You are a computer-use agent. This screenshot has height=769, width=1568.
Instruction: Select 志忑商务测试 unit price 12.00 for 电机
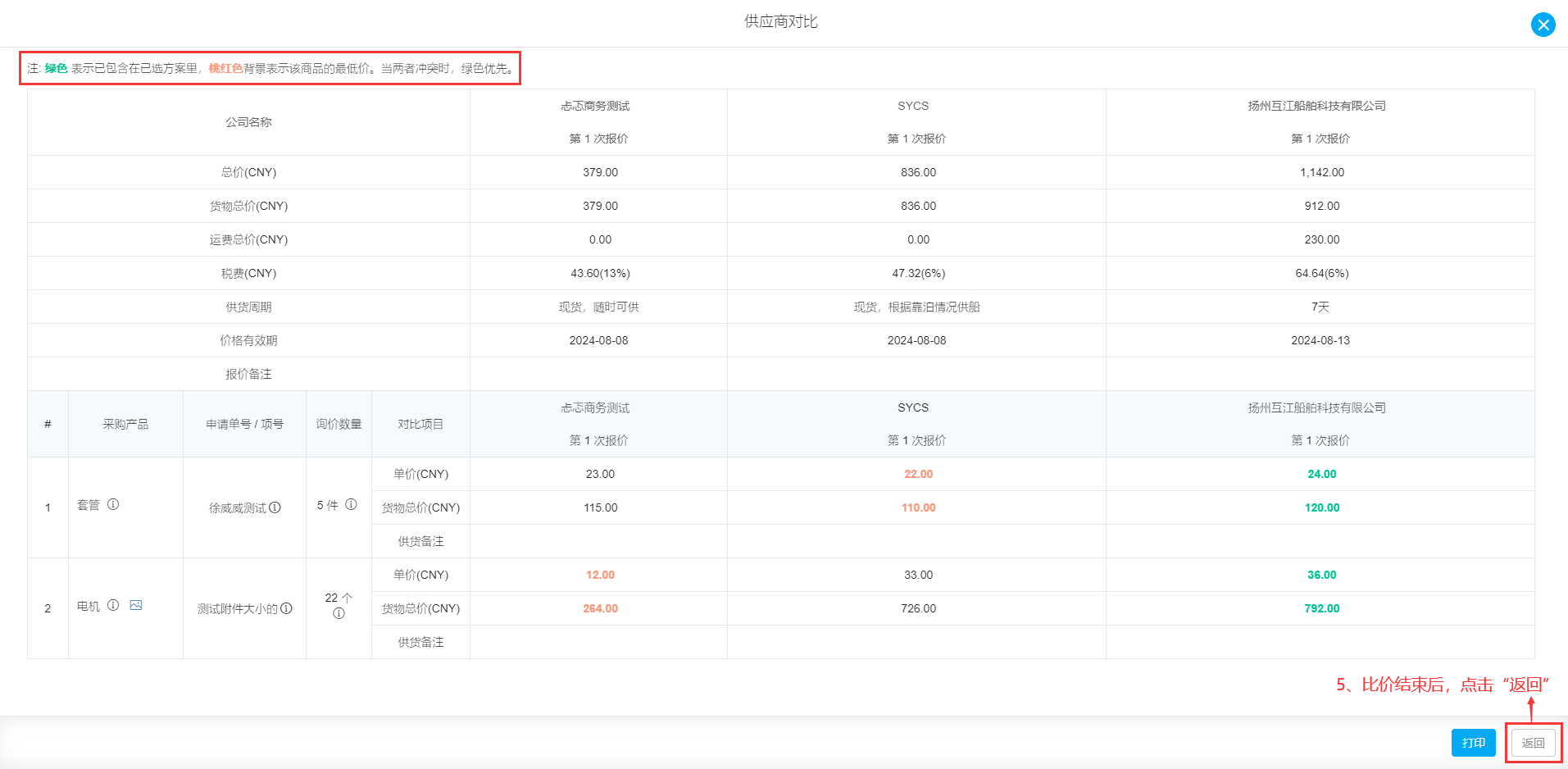pyautogui.click(x=600, y=575)
